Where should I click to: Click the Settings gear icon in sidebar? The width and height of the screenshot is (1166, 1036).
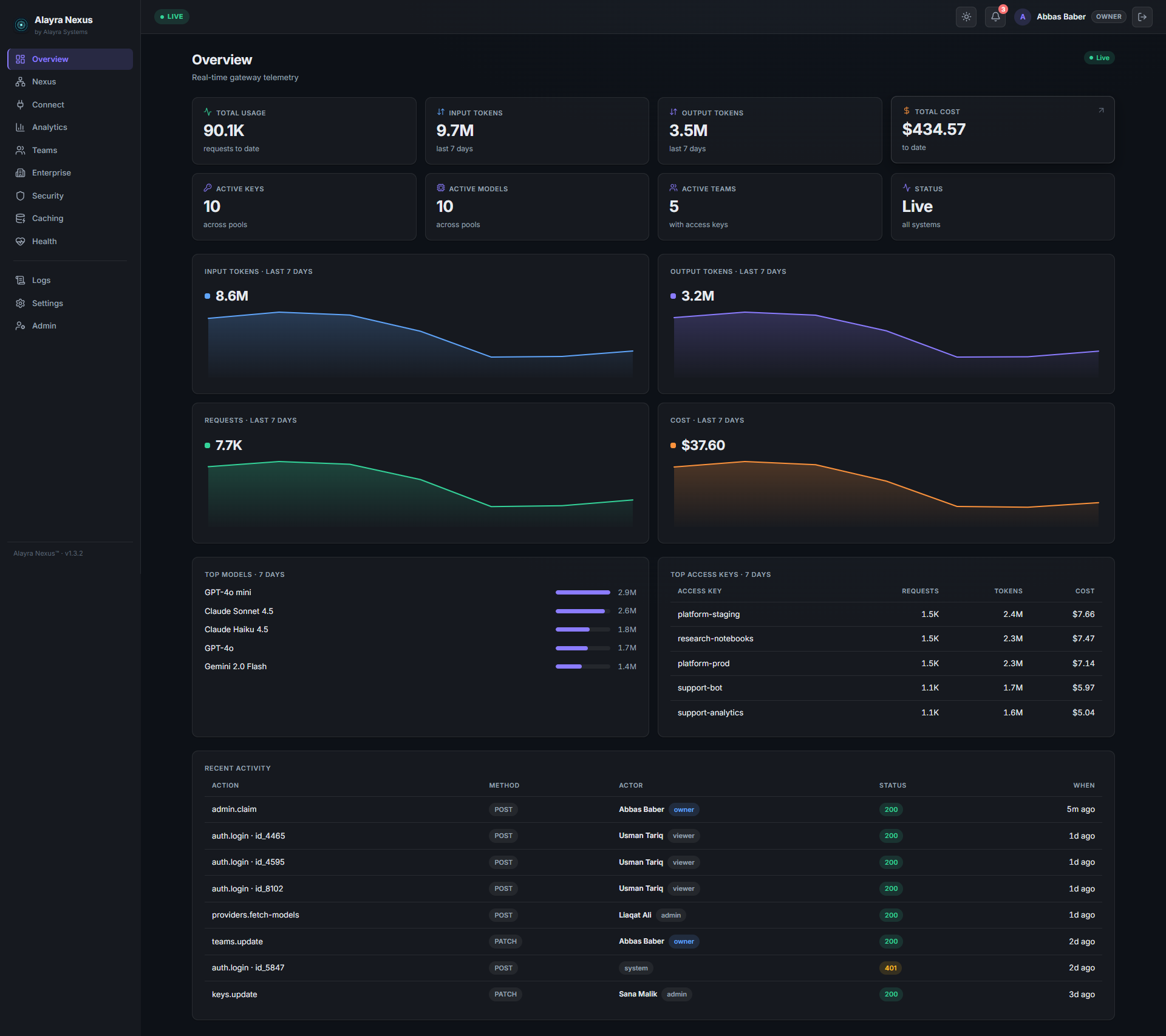pos(20,303)
